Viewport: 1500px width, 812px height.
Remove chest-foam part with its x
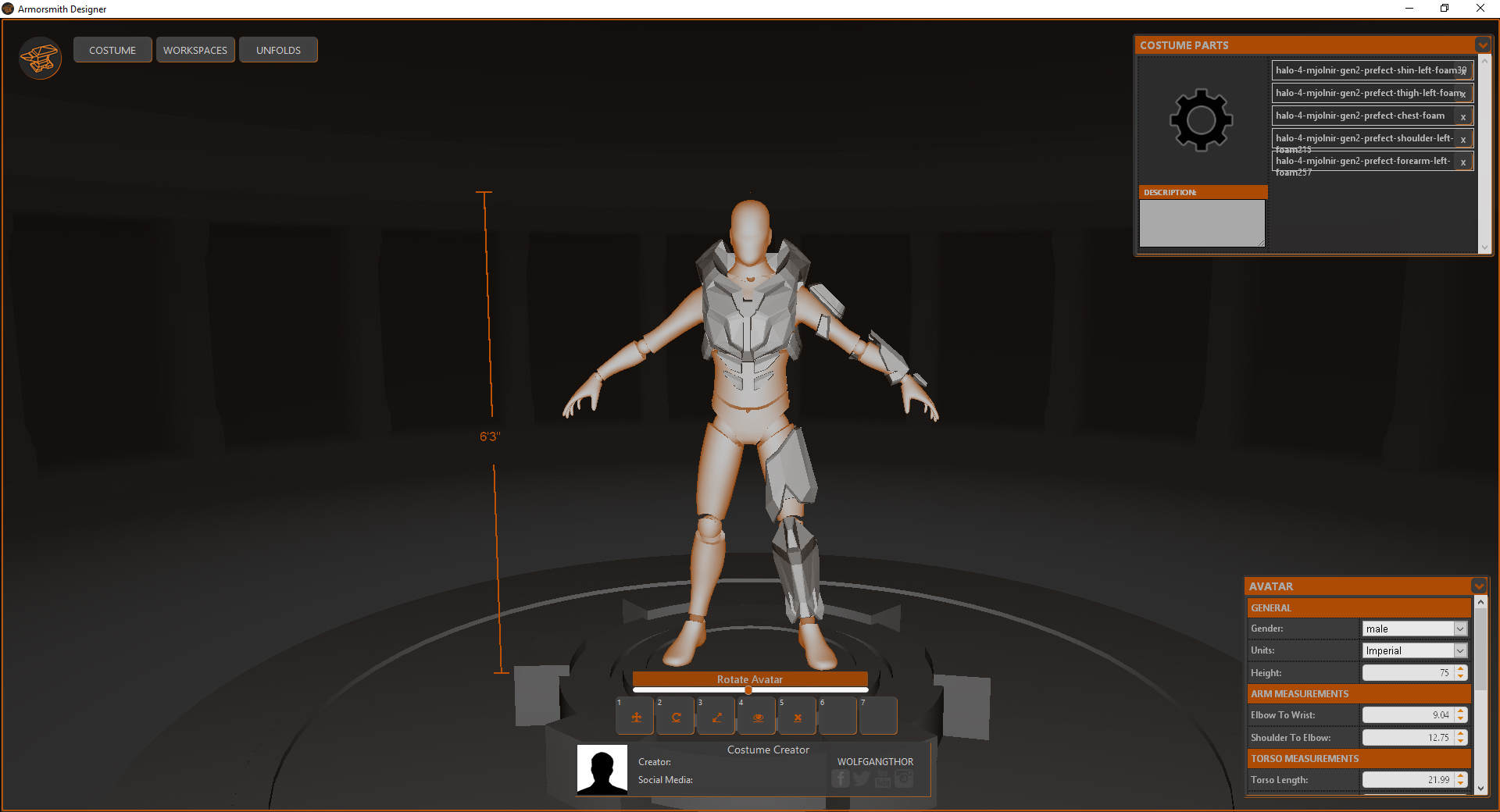click(x=1463, y=116)
